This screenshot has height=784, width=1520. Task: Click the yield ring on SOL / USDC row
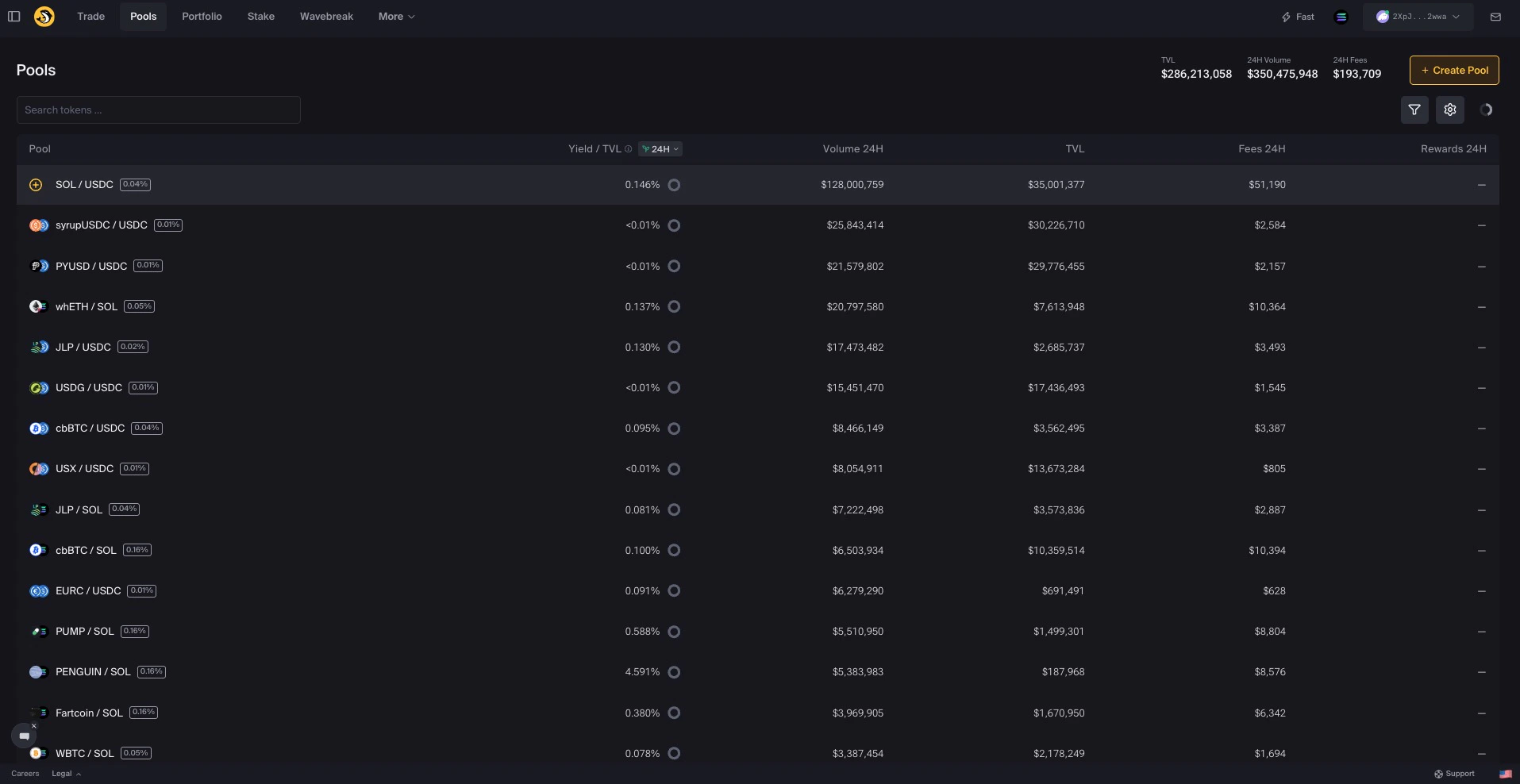(674, 185)
